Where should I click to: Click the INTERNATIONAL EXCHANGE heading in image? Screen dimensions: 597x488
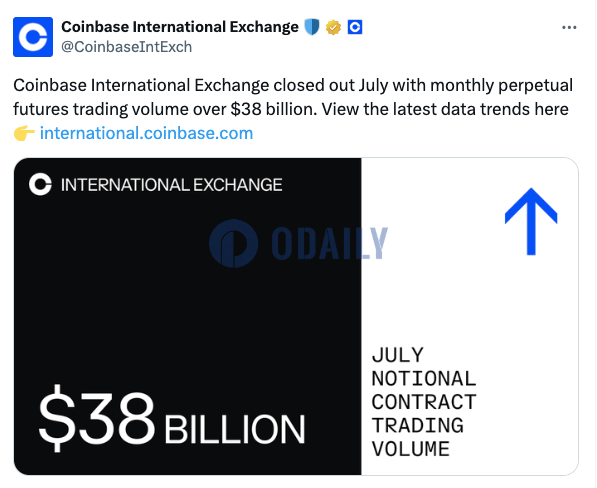[x=171, y=185]
